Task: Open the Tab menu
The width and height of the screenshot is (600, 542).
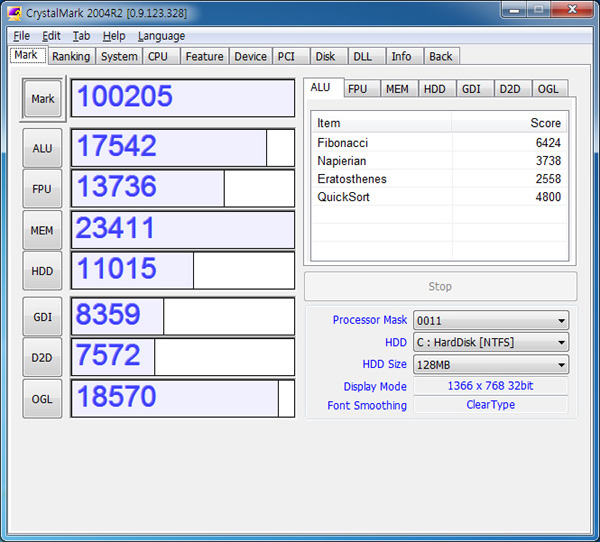Action: point(81,36)
